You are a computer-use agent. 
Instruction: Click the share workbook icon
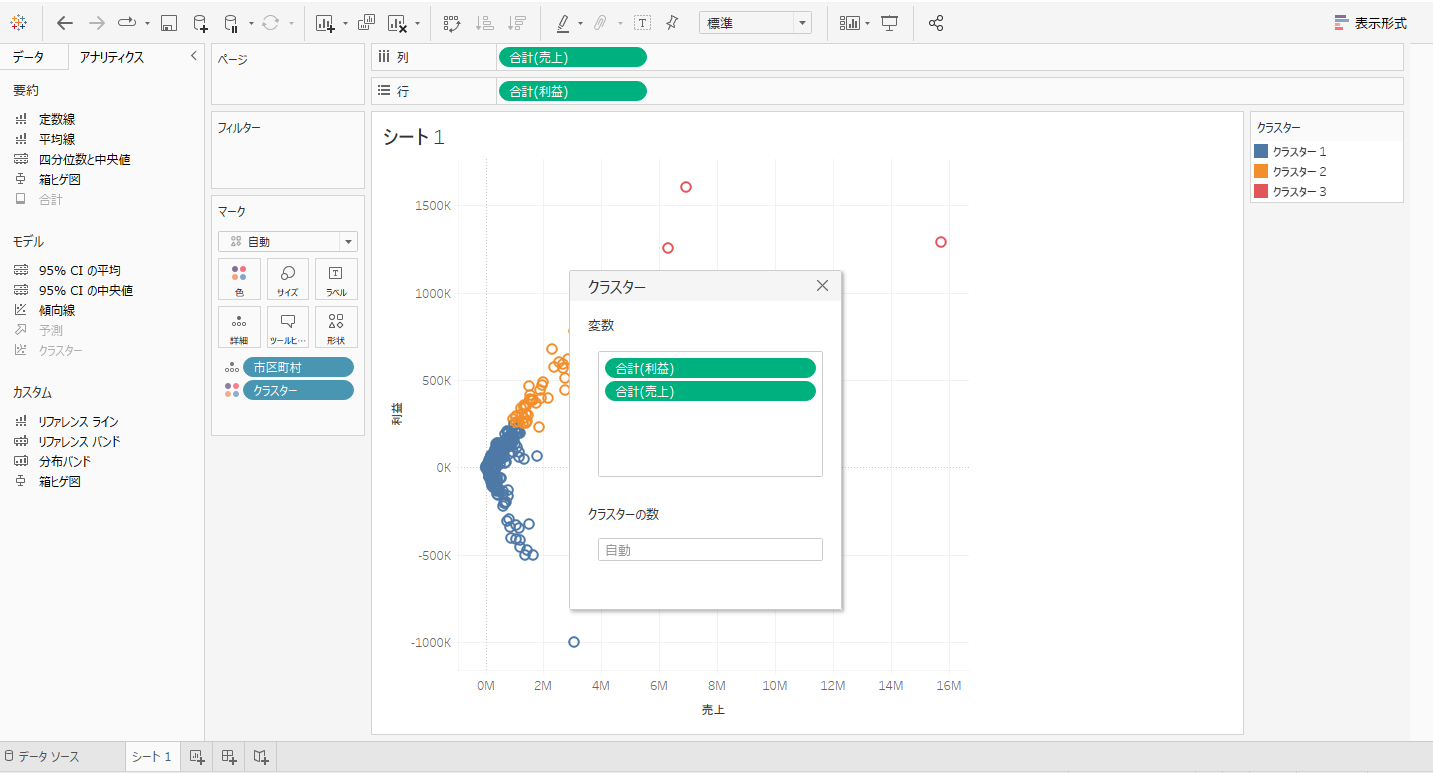click(x=936, y=23)
